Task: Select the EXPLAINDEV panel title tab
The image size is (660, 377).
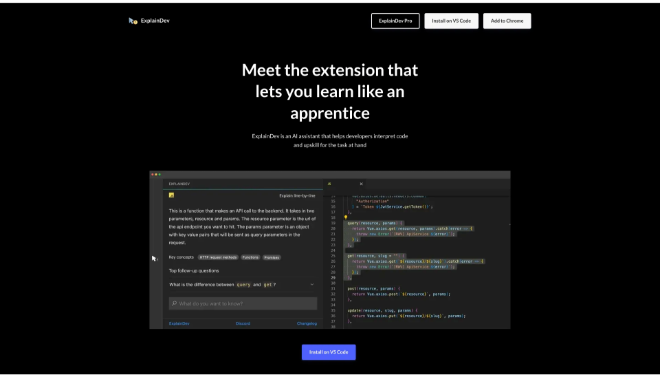Action: click(179, 184)
